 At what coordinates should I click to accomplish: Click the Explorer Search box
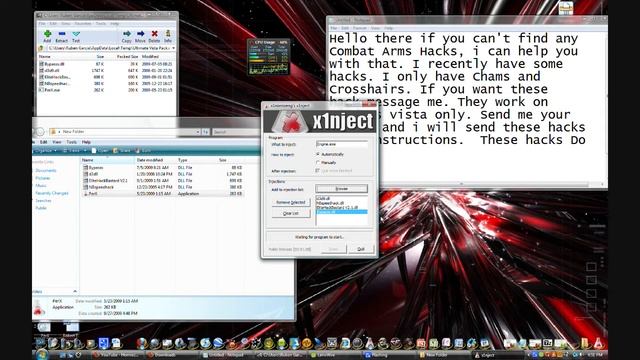coord(236,132)
